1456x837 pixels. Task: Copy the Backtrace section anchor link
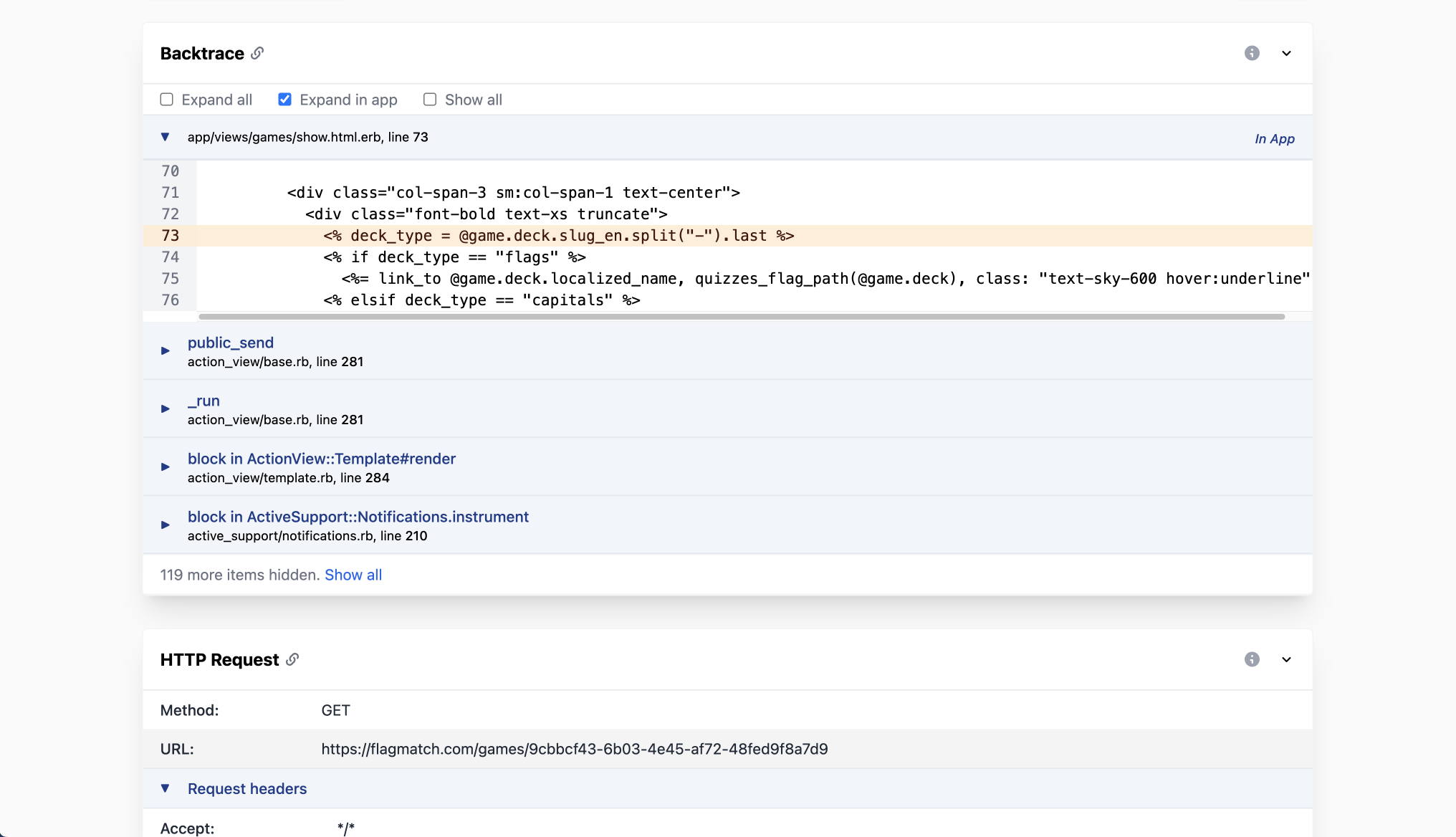[x=257, y=53]
